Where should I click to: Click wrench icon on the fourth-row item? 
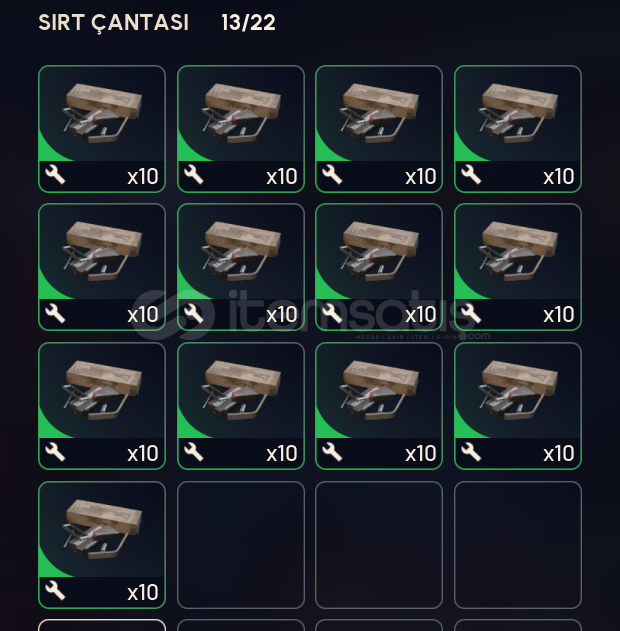tap(55, 591)
